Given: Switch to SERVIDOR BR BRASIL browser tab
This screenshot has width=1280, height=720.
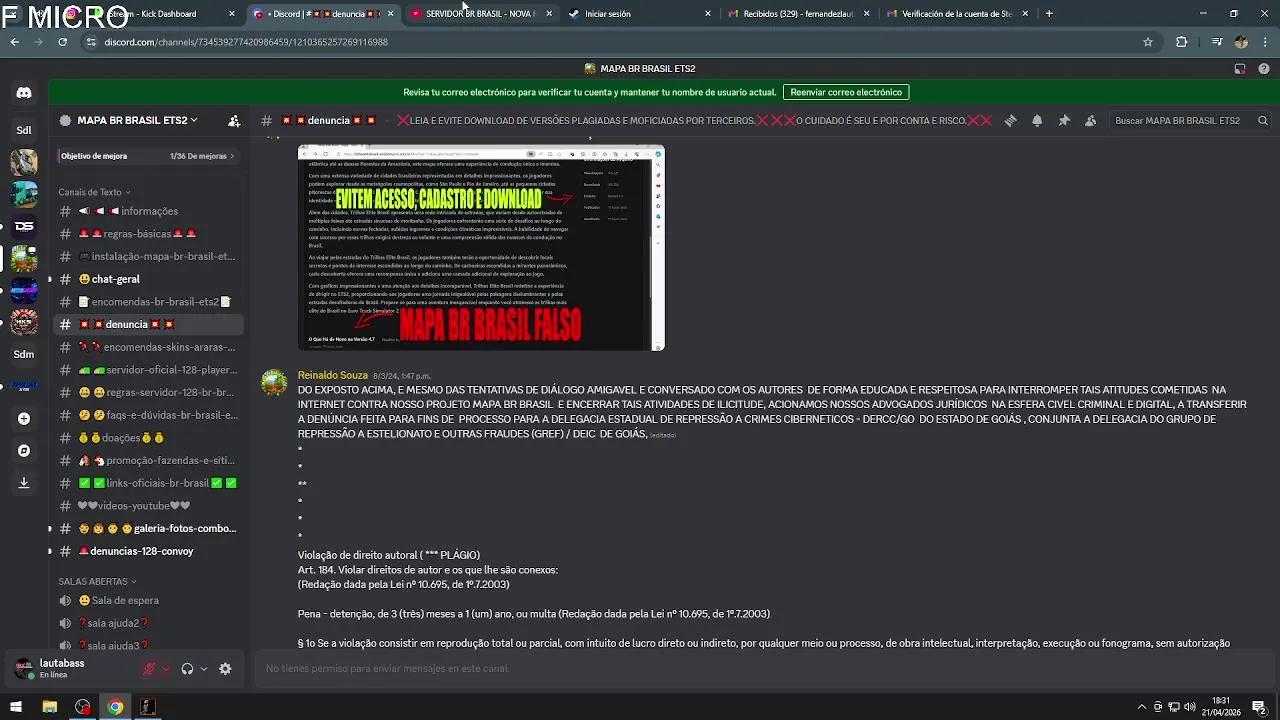Looking at the screenshot, I should point(480,14).
